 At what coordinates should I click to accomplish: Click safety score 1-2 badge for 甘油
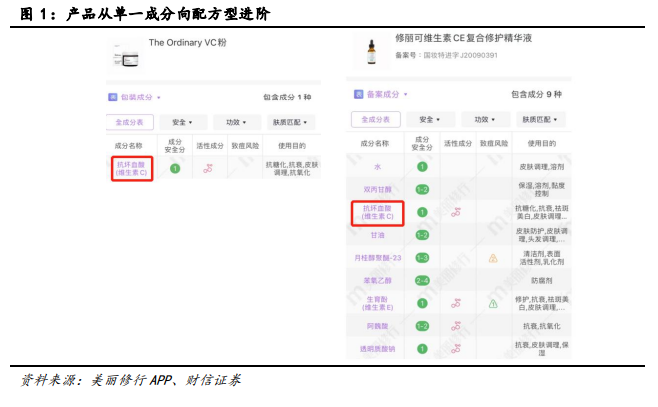(422, 235)
